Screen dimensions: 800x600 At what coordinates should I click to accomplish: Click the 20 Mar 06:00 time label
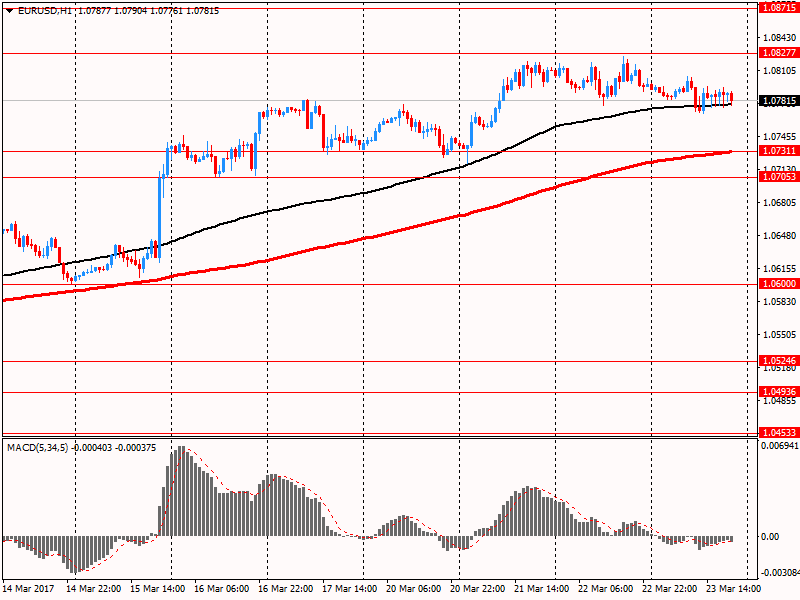point(414,589)
